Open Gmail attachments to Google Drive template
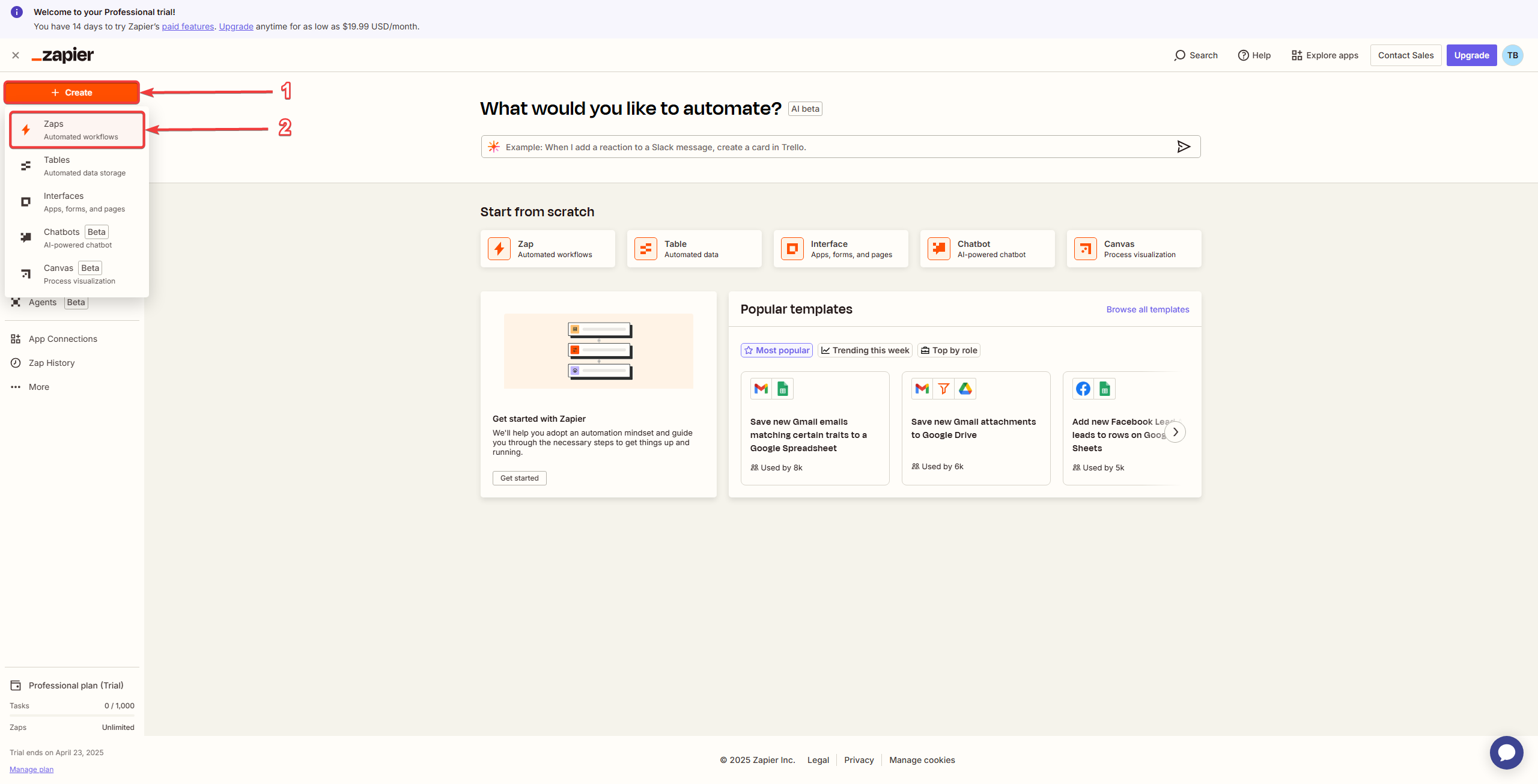Screen dimensions: 1538x784 [976, 428]
